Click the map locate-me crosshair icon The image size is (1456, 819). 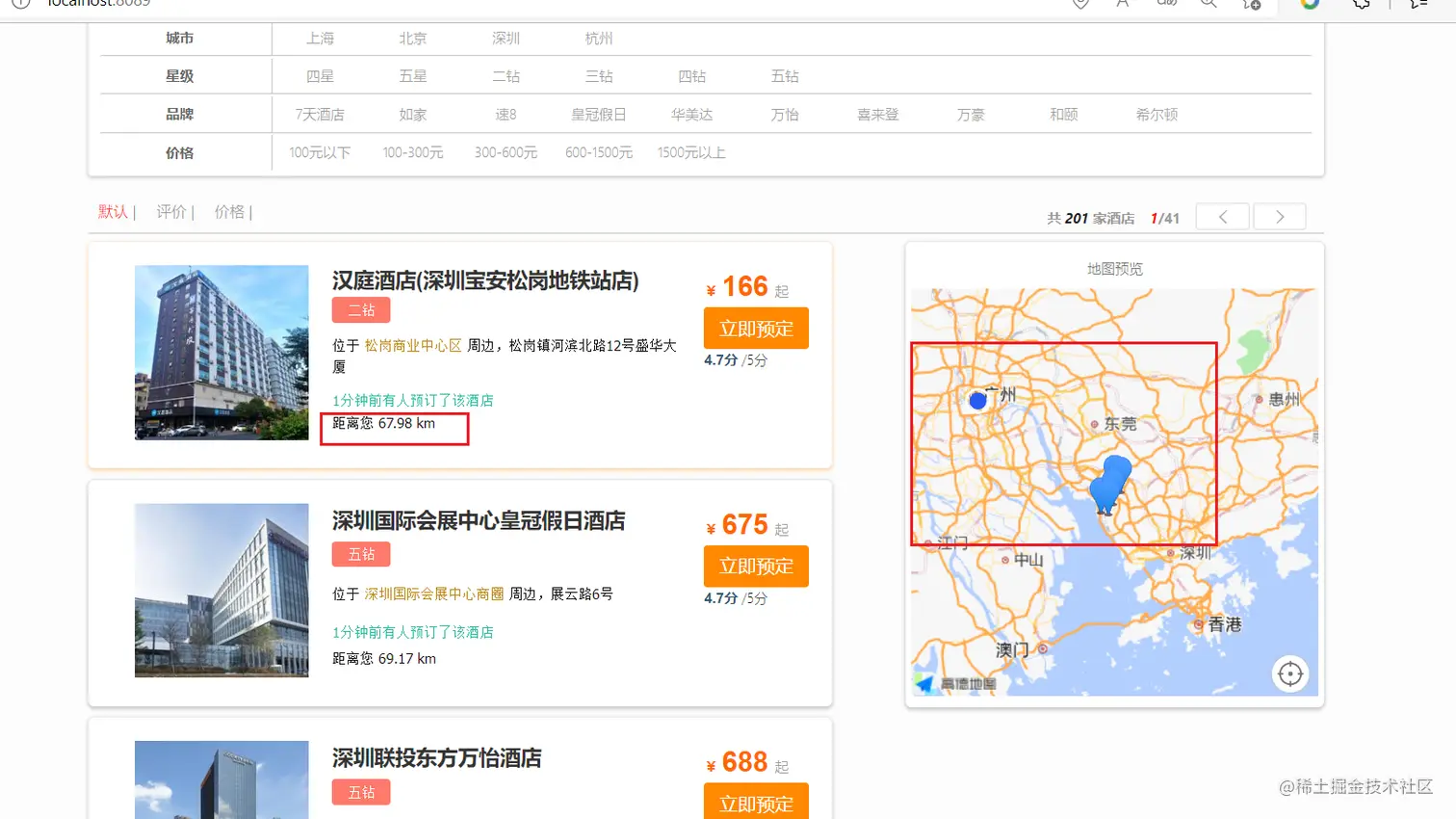(x=1290, y=674)
